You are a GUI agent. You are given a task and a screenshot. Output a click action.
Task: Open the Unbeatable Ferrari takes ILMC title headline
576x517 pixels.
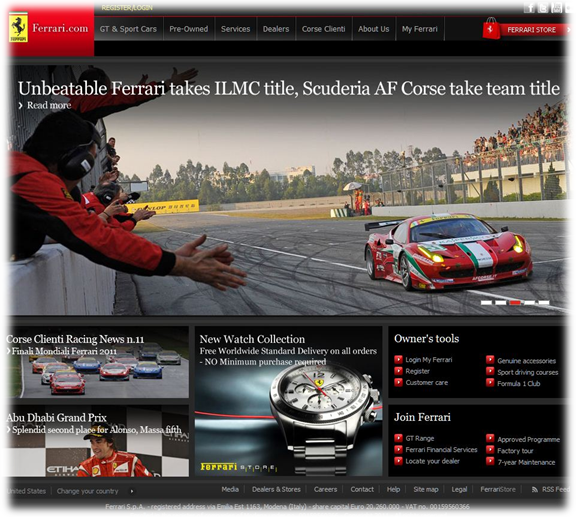click(x=289, y=89)
